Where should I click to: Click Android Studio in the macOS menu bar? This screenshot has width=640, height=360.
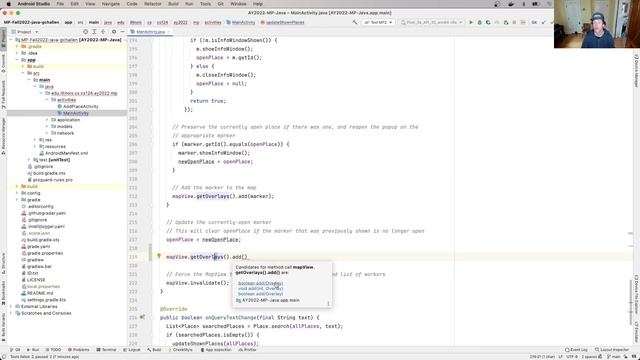coord(33,4)
